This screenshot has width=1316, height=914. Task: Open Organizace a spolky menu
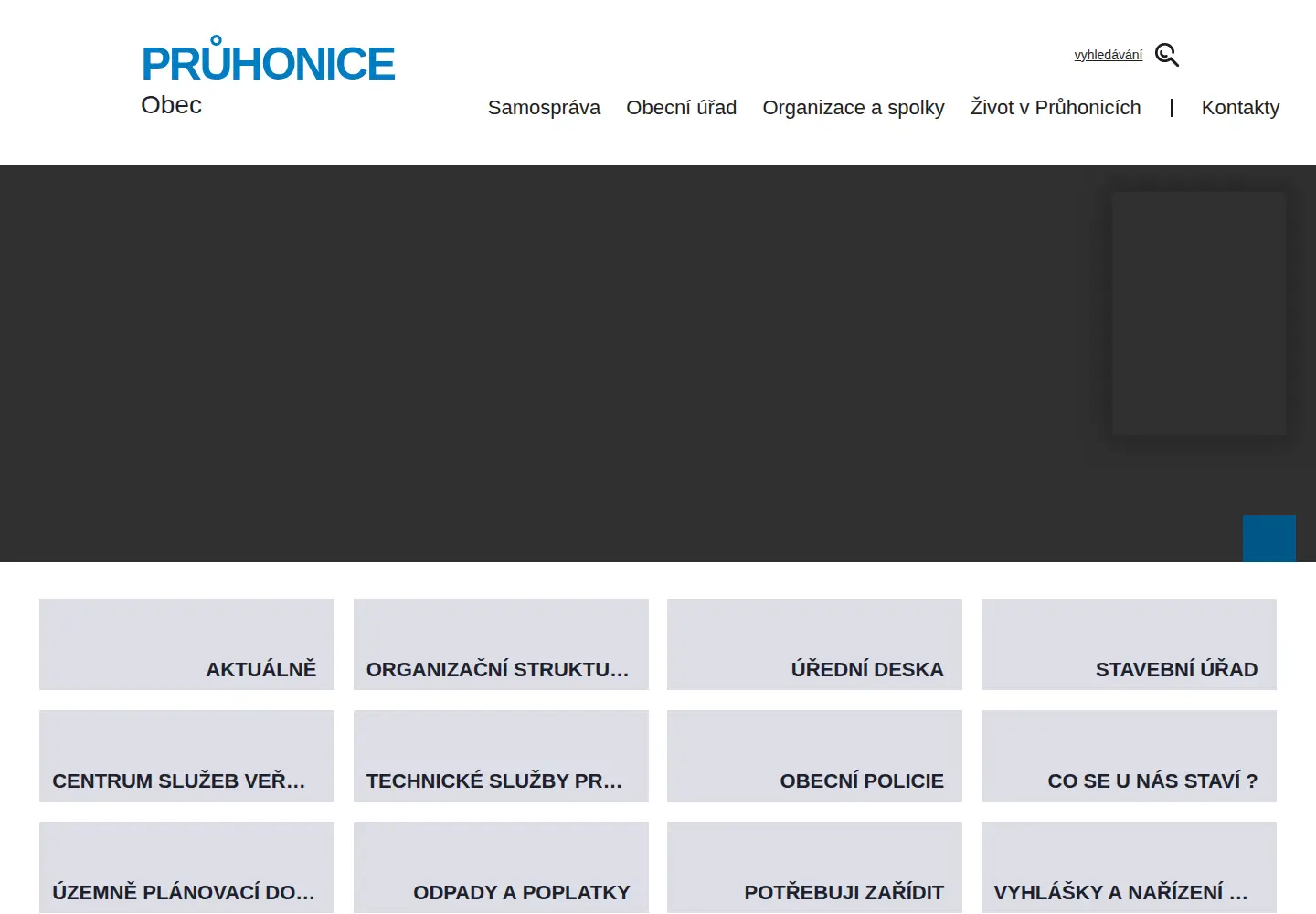pos(854,108)
